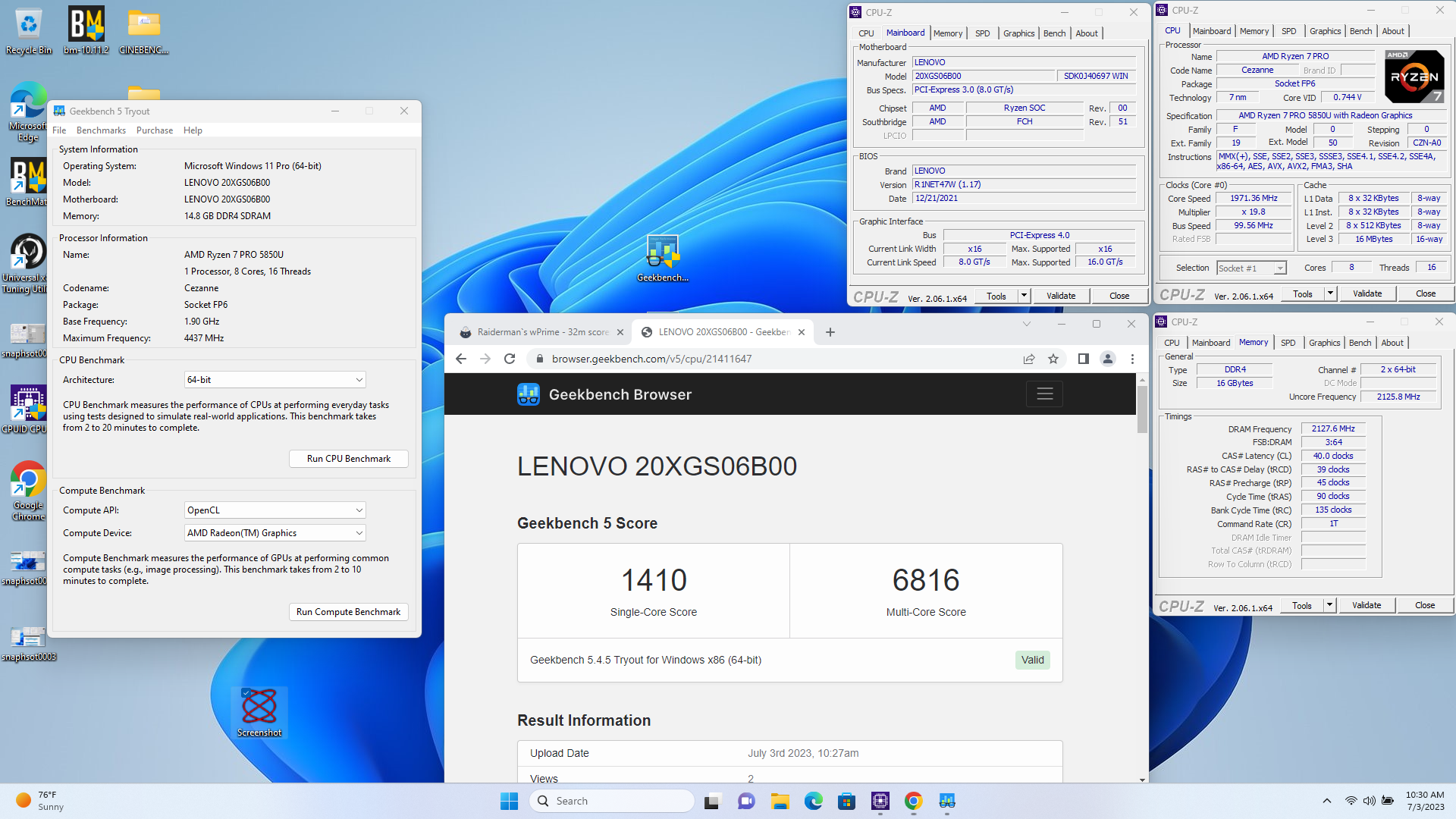Click Tools button in Memory CPU-Z window
This screenshot has height=819, width=1456.
point(1302,605)
